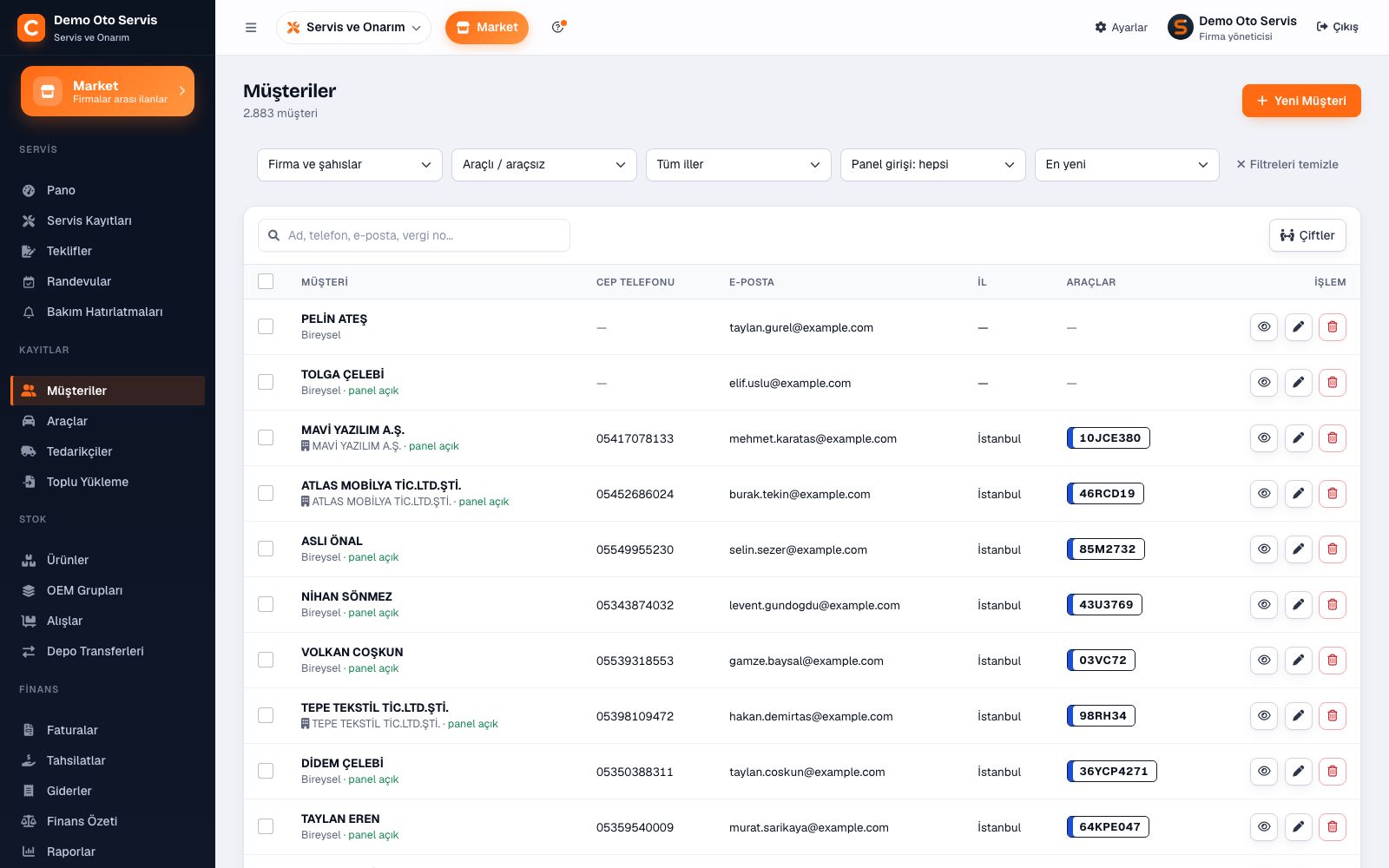Edit ATLAS MOBİLYA row via pencil icon
Viewport: 1389px width, 868px height.
tap(1298, 494)
